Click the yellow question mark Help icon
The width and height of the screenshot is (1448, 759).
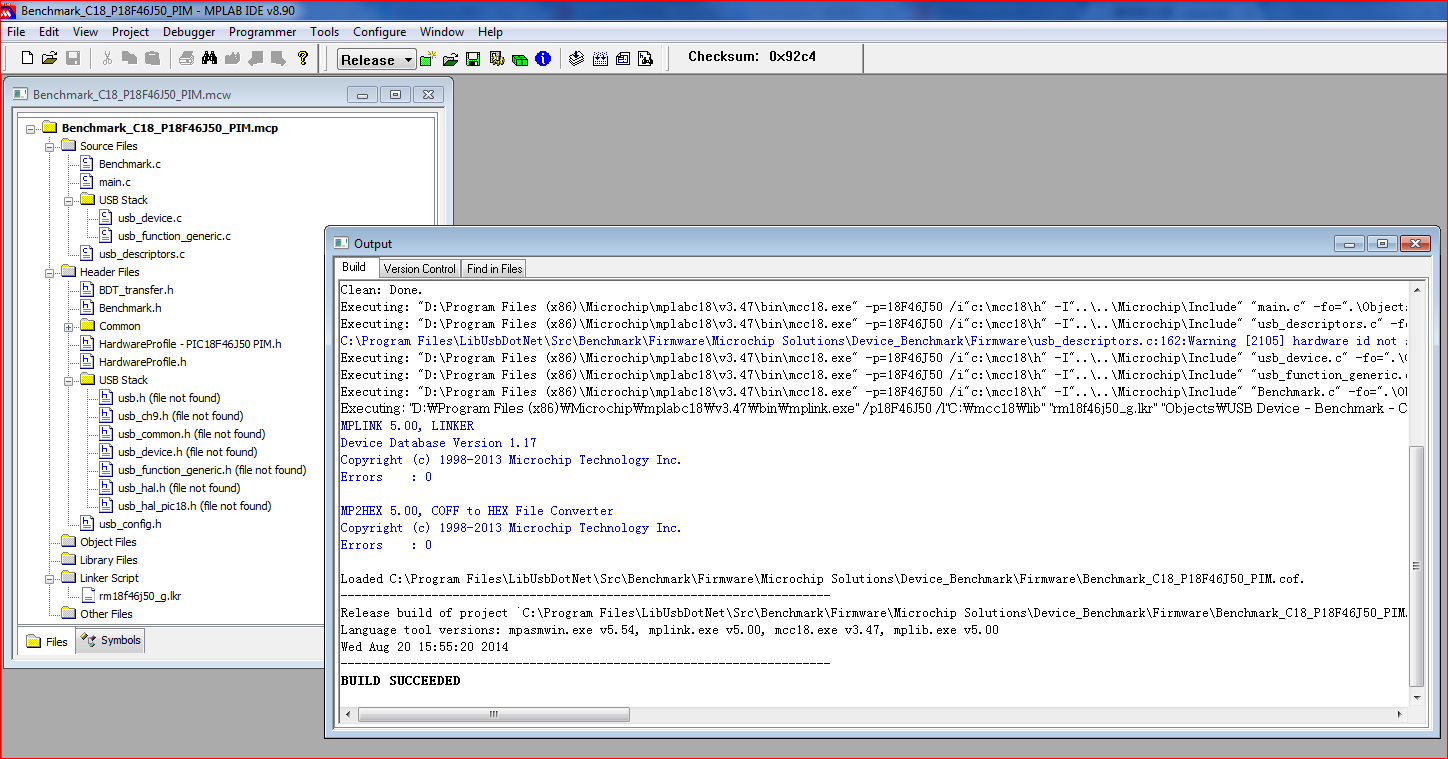(302, 58)
